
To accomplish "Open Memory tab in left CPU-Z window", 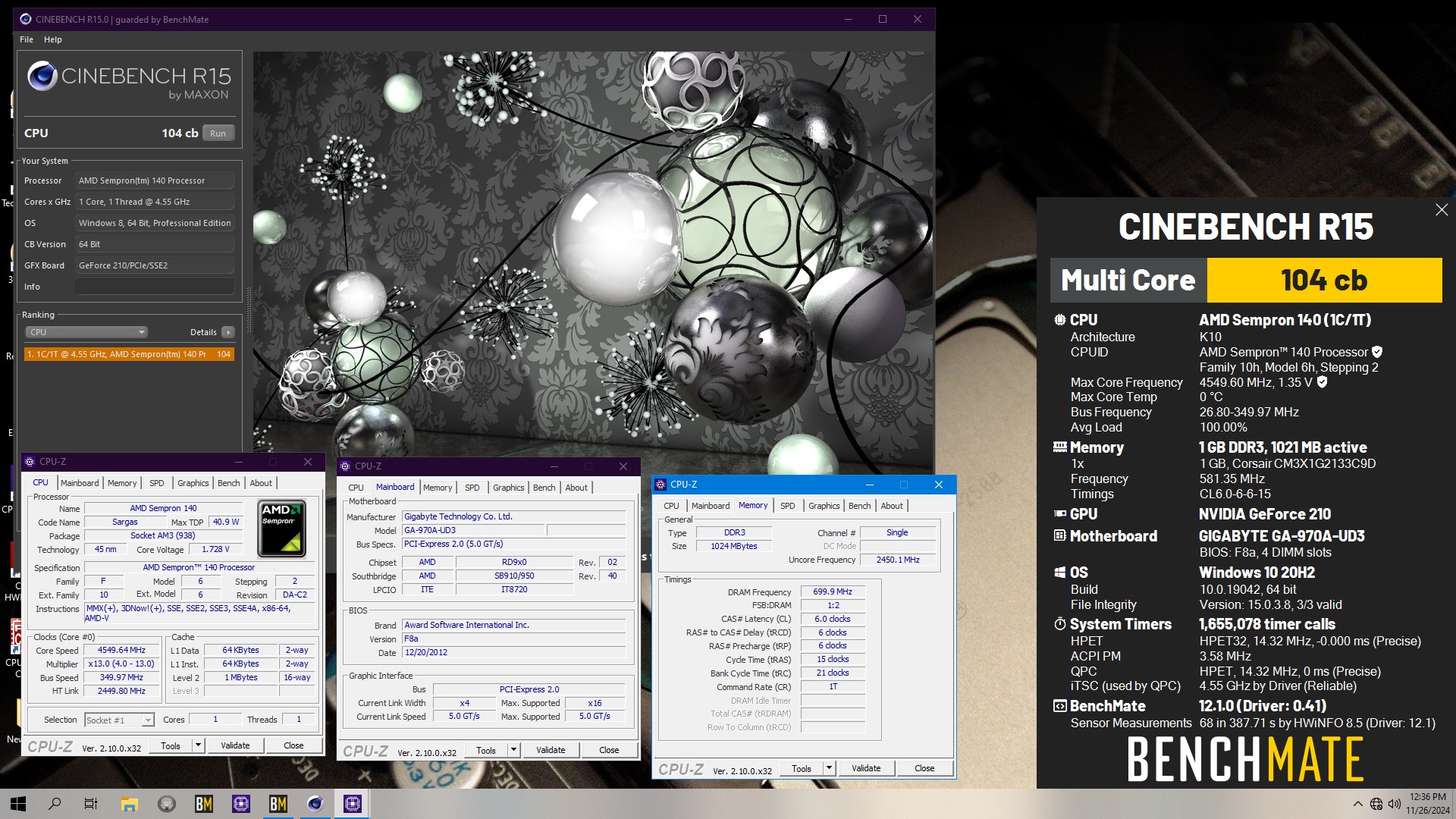I will click(x=122, y=483).
